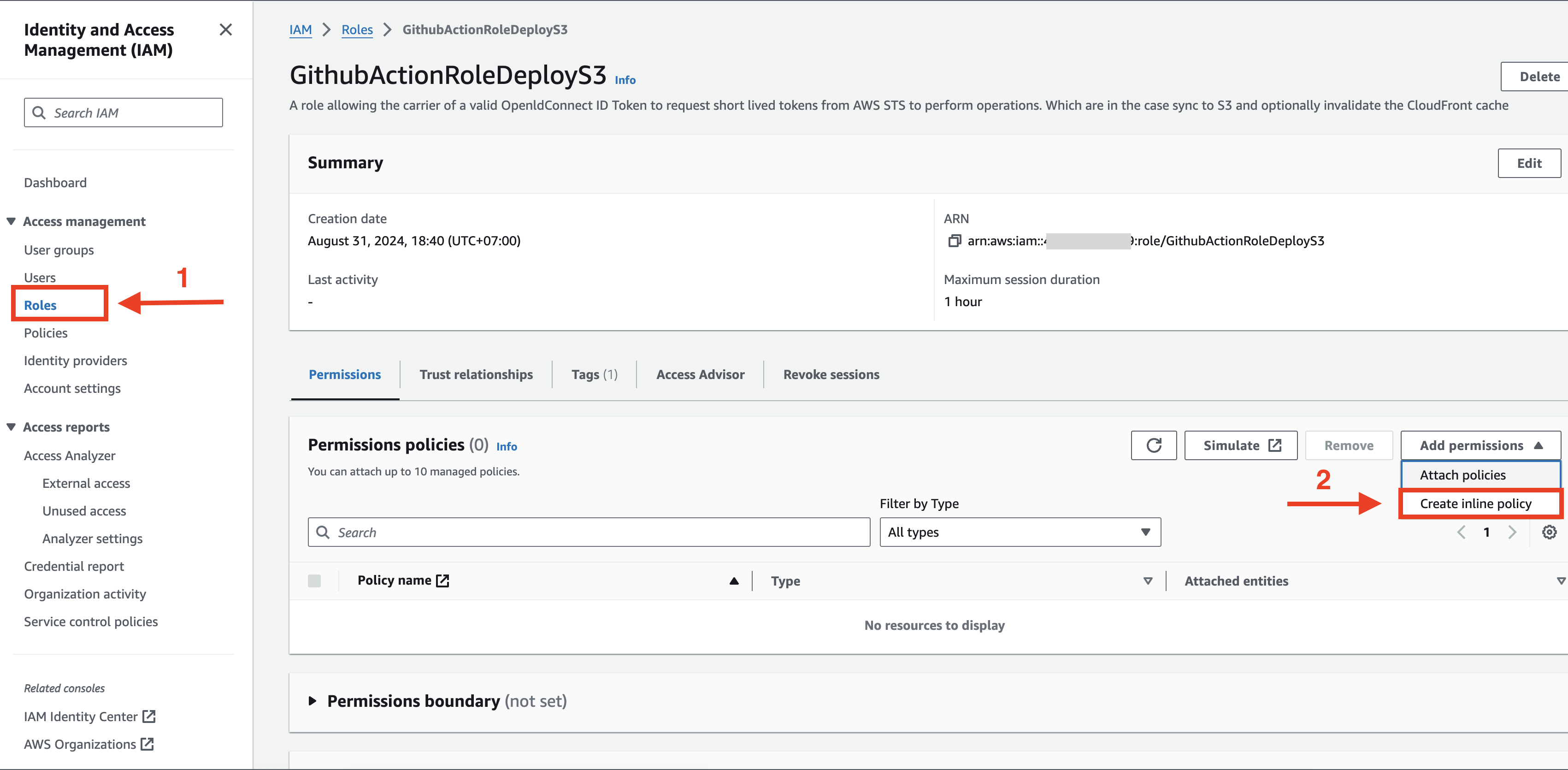1568x770 pixels.
Task: Open Info for Permissions policies
Action: click(x=507, y=447)
